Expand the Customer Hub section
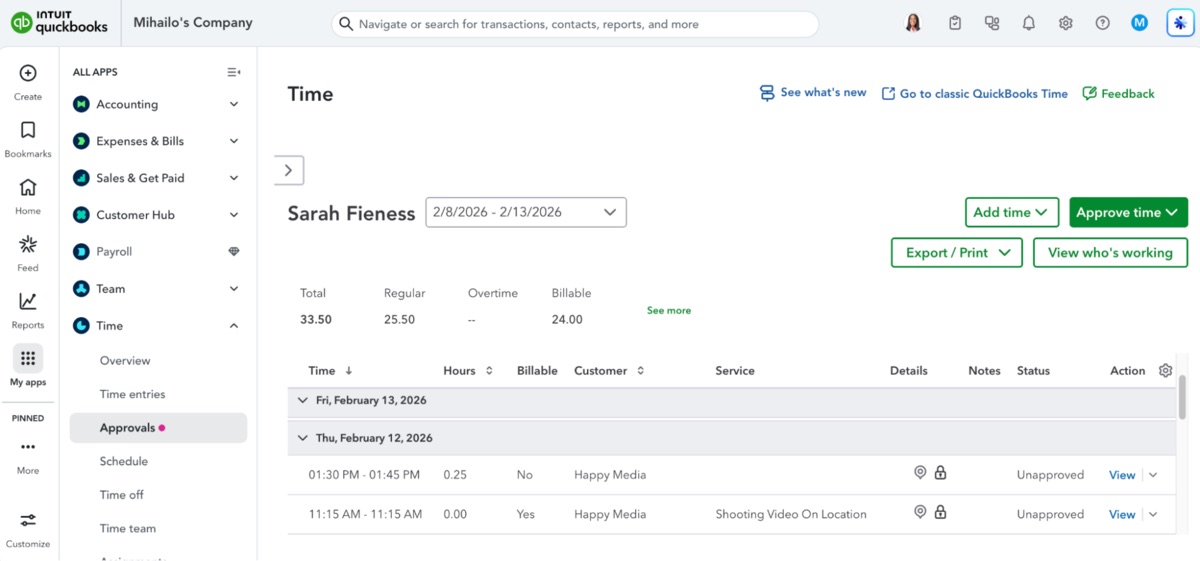Image resolution: width=1200 pixels, height=561 pixels. click(234, 215)
